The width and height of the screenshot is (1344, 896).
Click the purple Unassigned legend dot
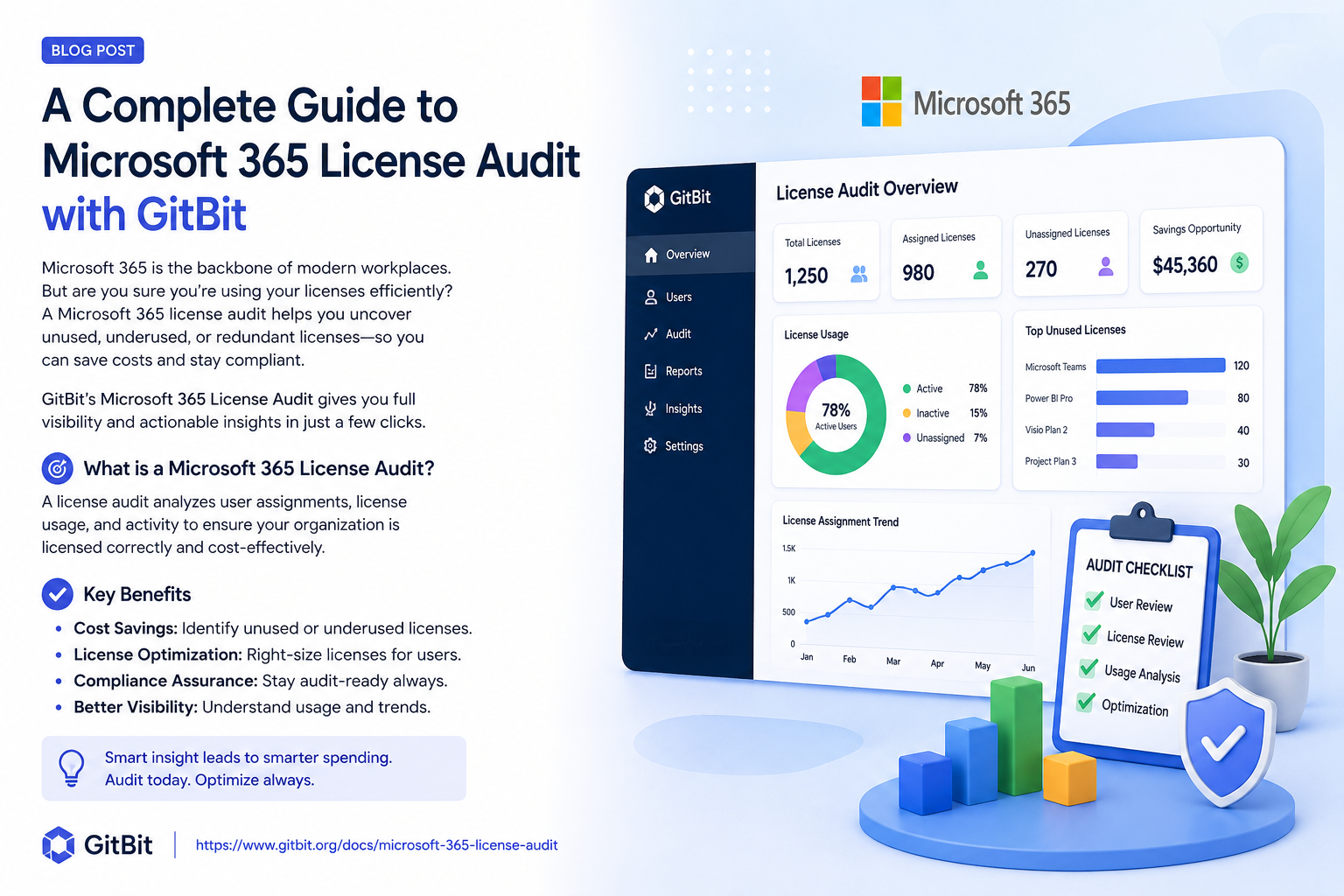(906, 437)
